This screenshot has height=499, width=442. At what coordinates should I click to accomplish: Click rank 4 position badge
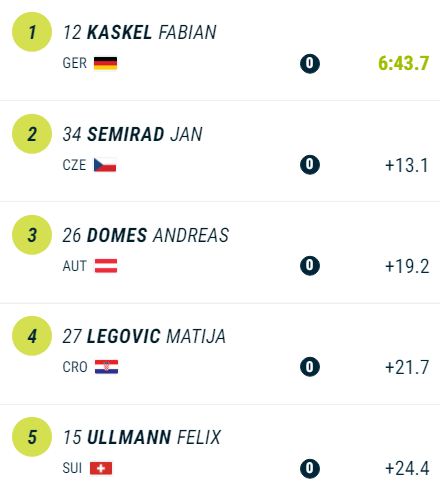[32, 336]
